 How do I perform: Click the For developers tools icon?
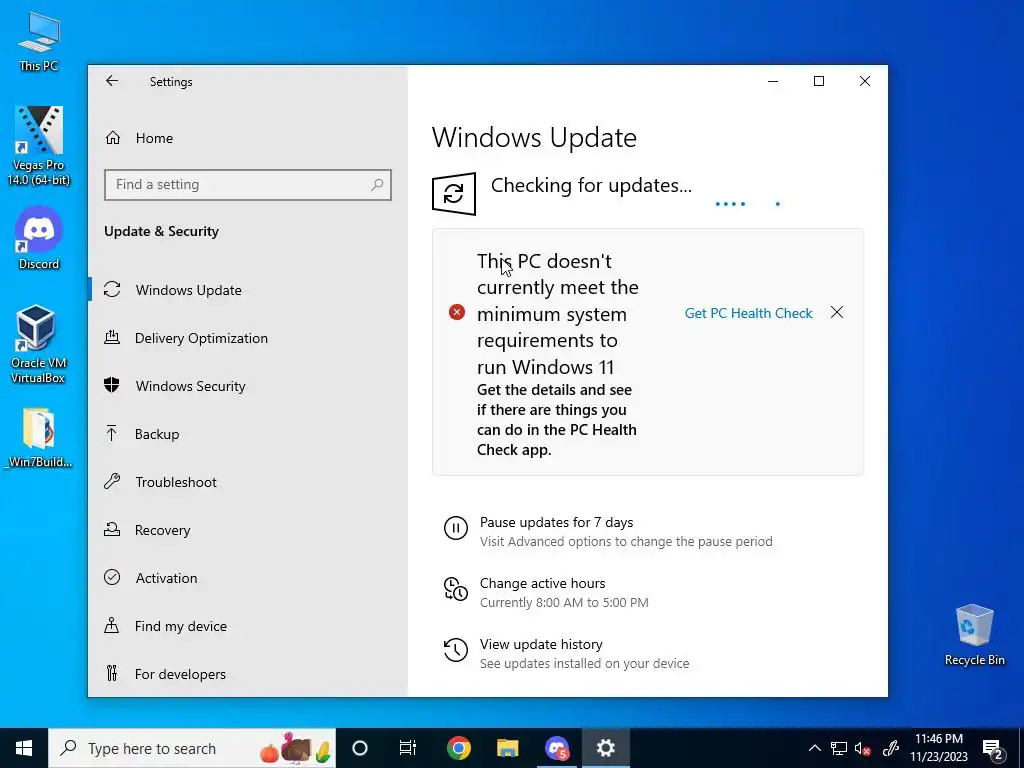click(112, 673)
